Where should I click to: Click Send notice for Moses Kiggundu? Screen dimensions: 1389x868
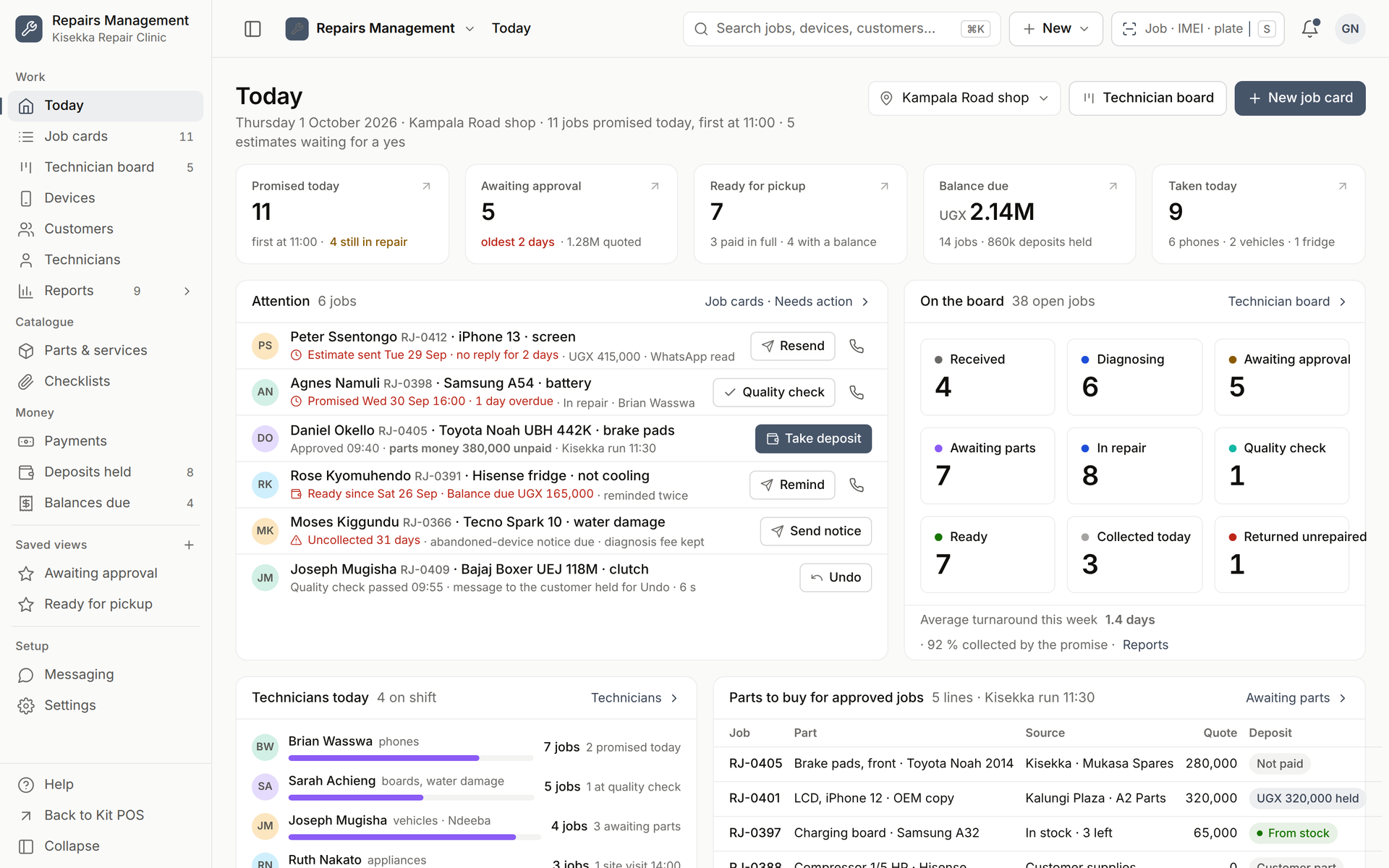[815, 531]
